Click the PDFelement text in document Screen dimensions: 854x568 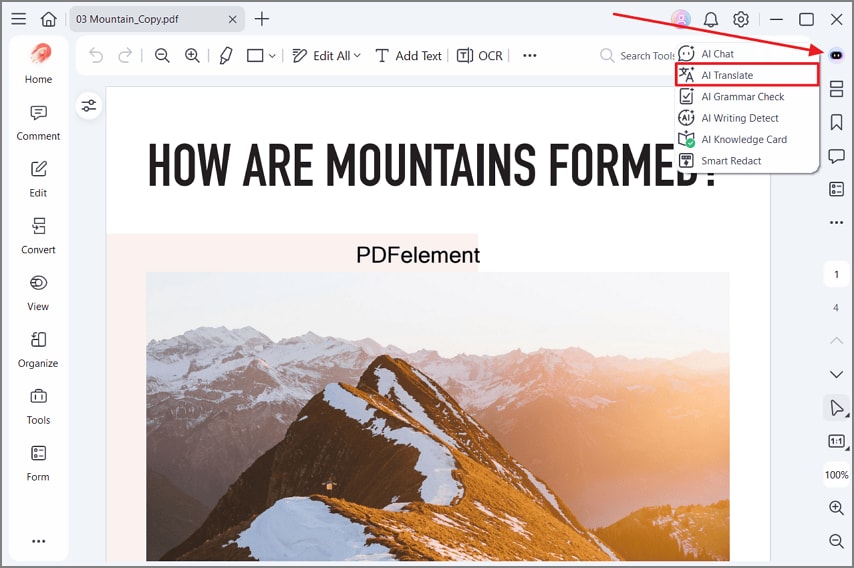tap(418, 255)
